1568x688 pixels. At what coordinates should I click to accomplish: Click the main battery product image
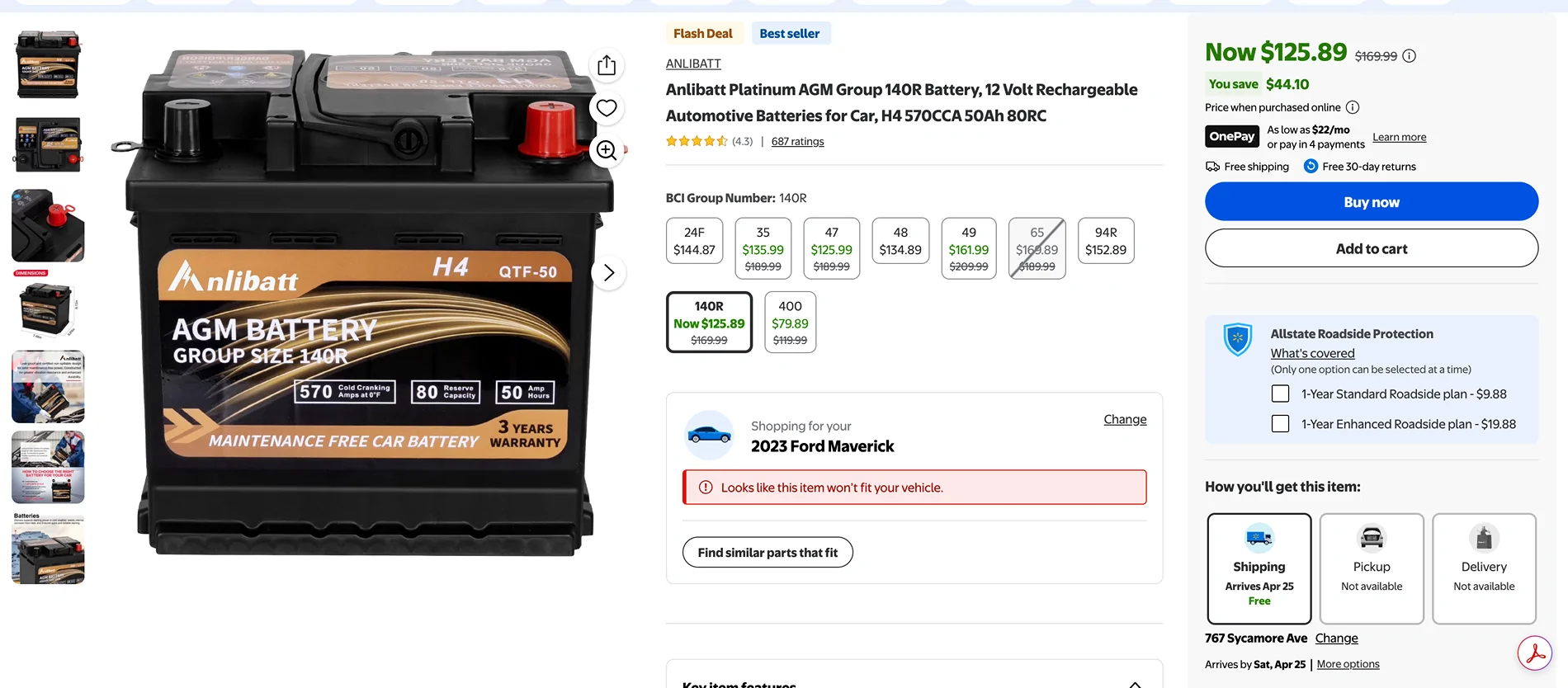[x=367, y=301]
